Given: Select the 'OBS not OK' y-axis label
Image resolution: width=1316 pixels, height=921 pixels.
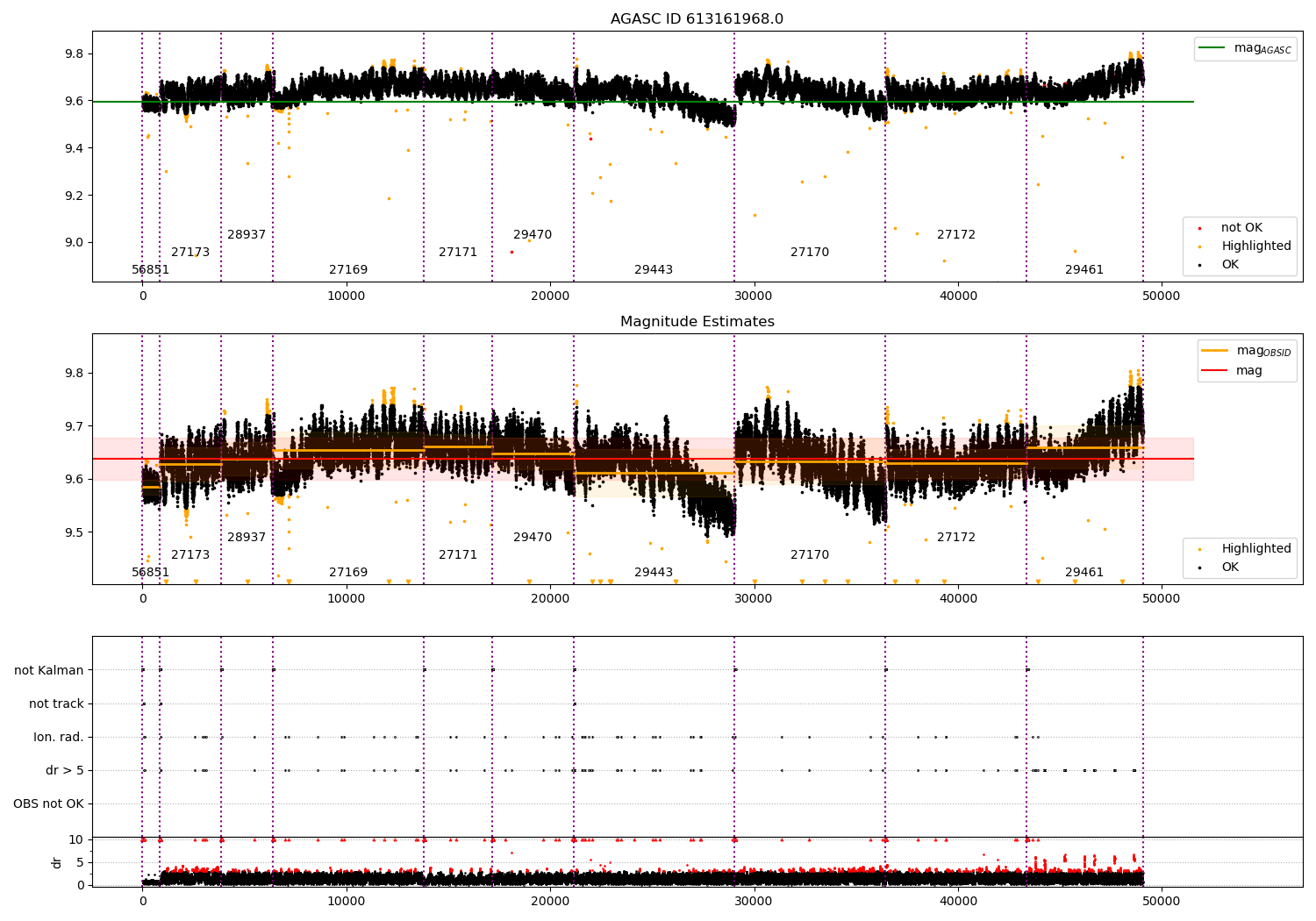Looking at the screenshot, I should 48,804.
